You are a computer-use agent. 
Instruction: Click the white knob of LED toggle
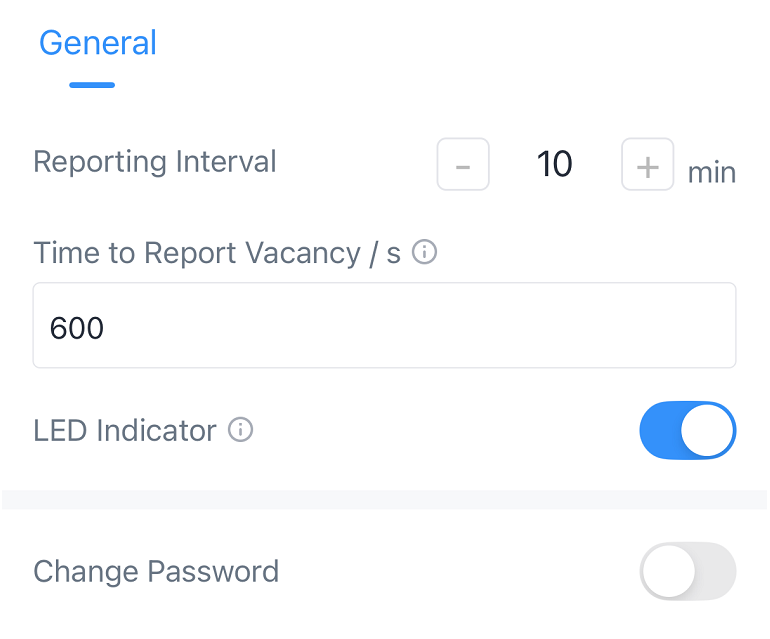pos(707,430)
